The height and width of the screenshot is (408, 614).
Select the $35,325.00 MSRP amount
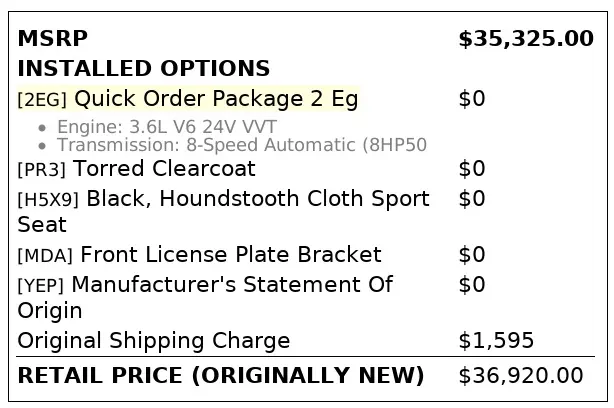525,39
